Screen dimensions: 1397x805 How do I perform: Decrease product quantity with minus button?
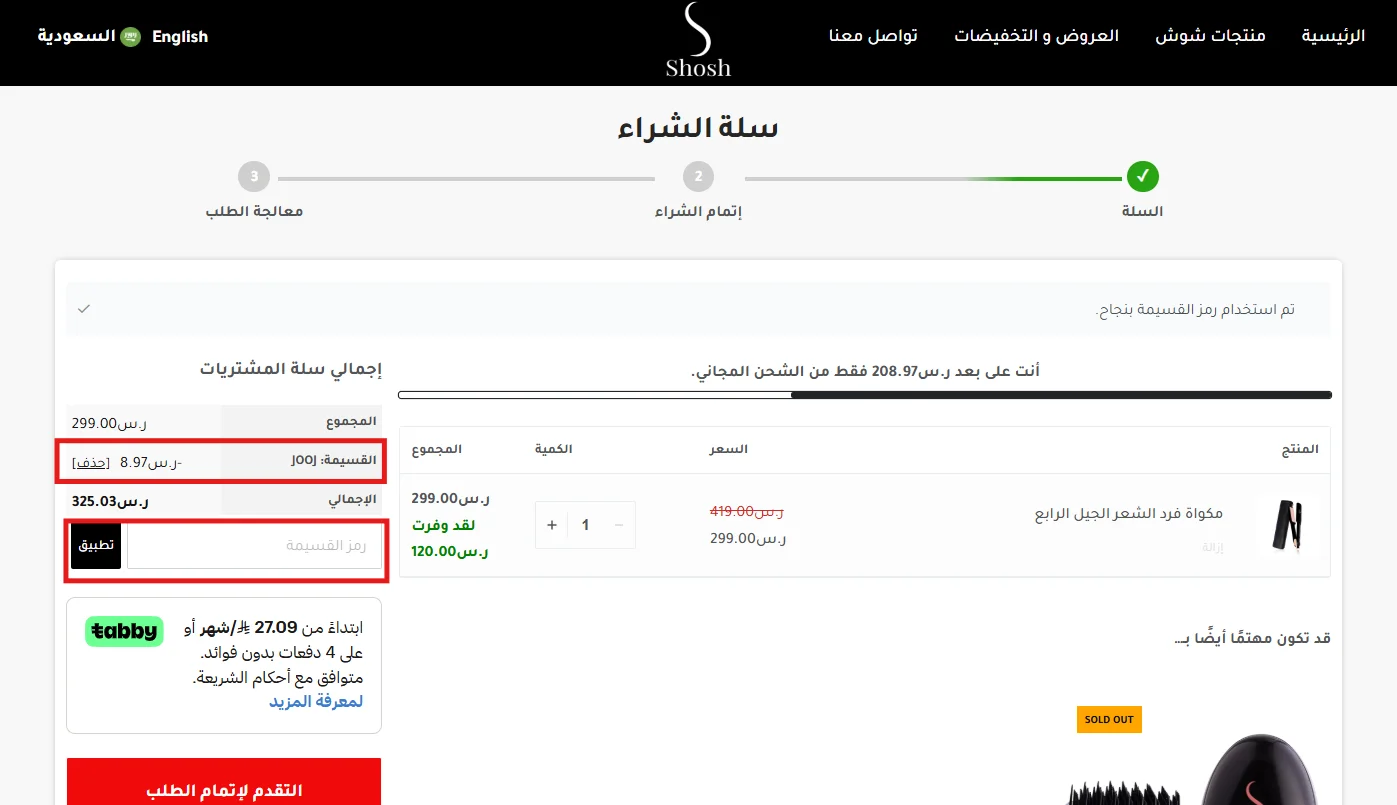pyautogui.click(x=618, y=525)
